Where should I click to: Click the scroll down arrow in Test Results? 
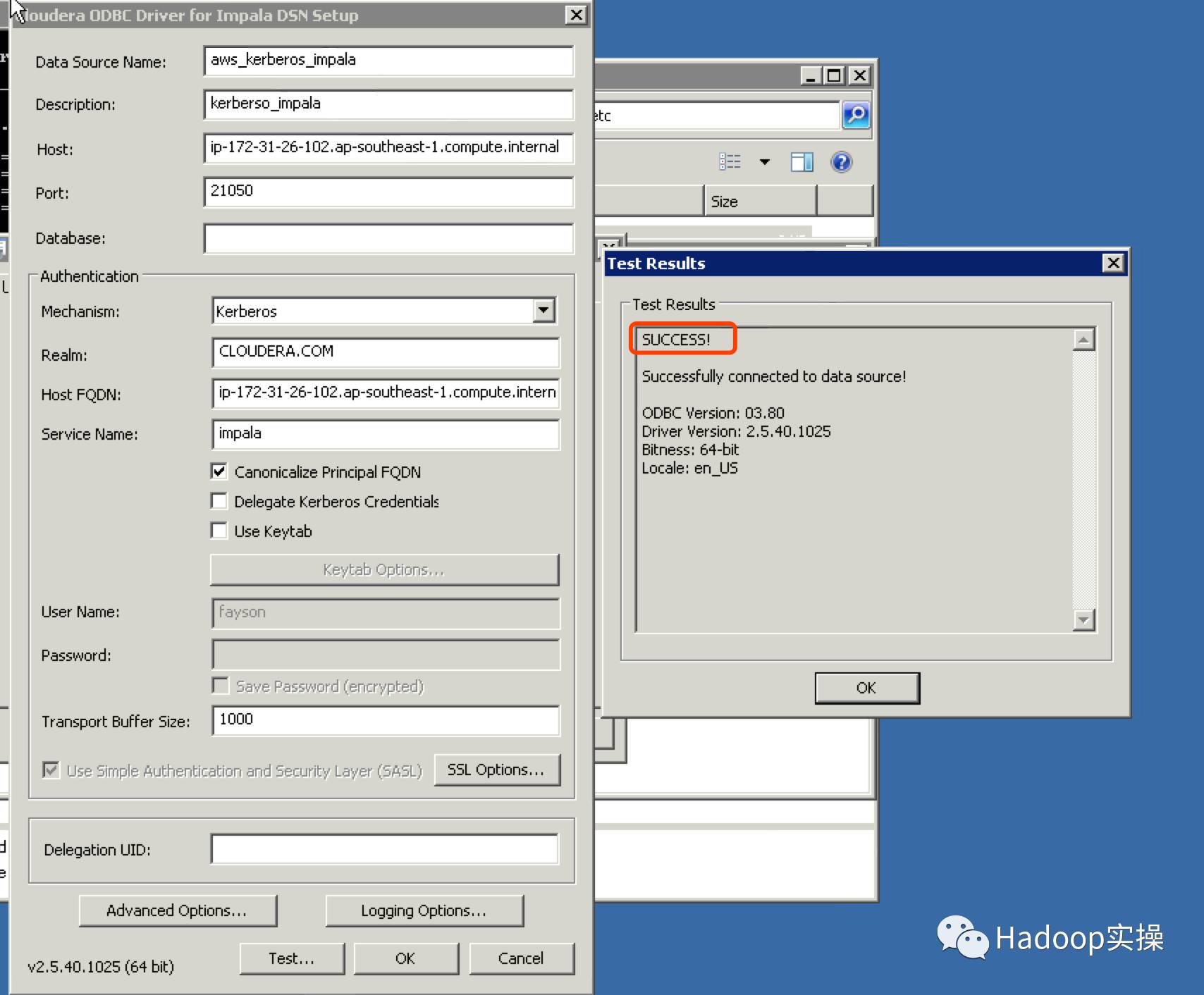coord(1083,619)
